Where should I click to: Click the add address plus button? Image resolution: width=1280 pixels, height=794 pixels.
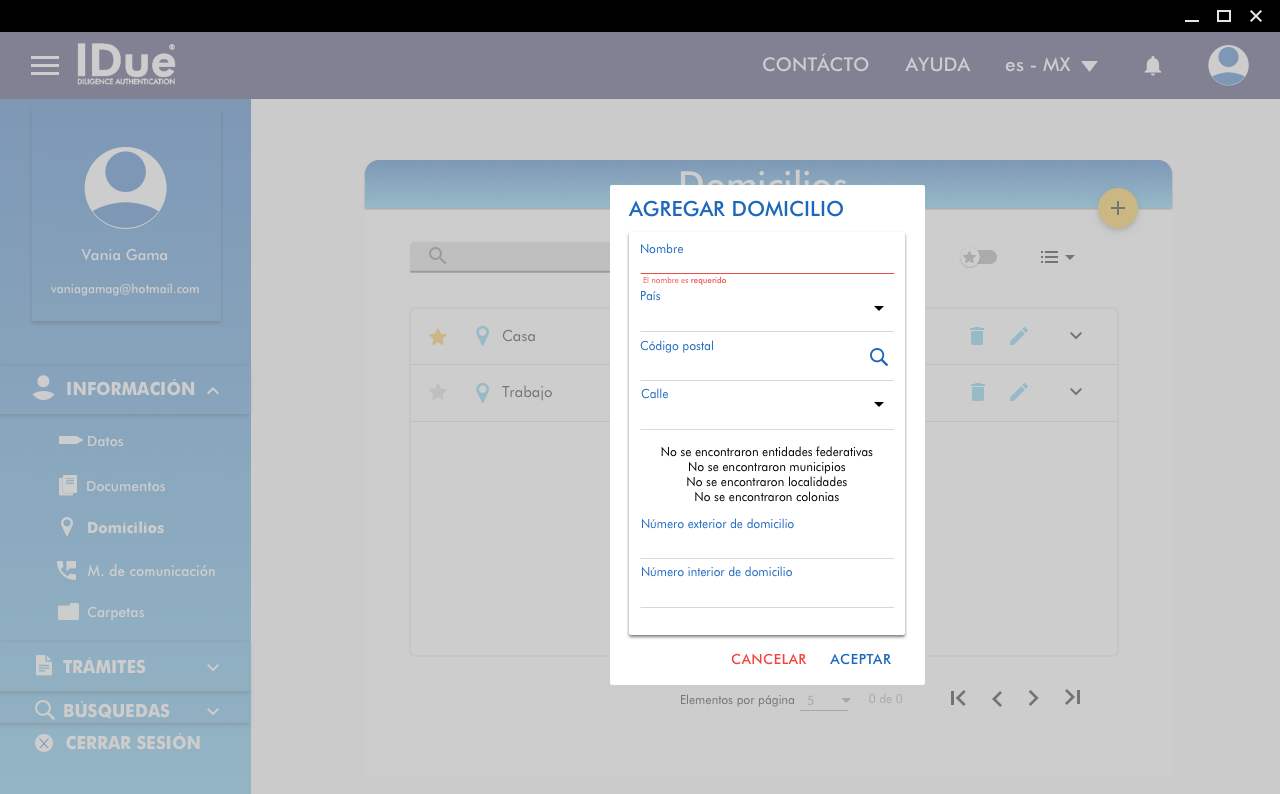(x=1117, y=208)
